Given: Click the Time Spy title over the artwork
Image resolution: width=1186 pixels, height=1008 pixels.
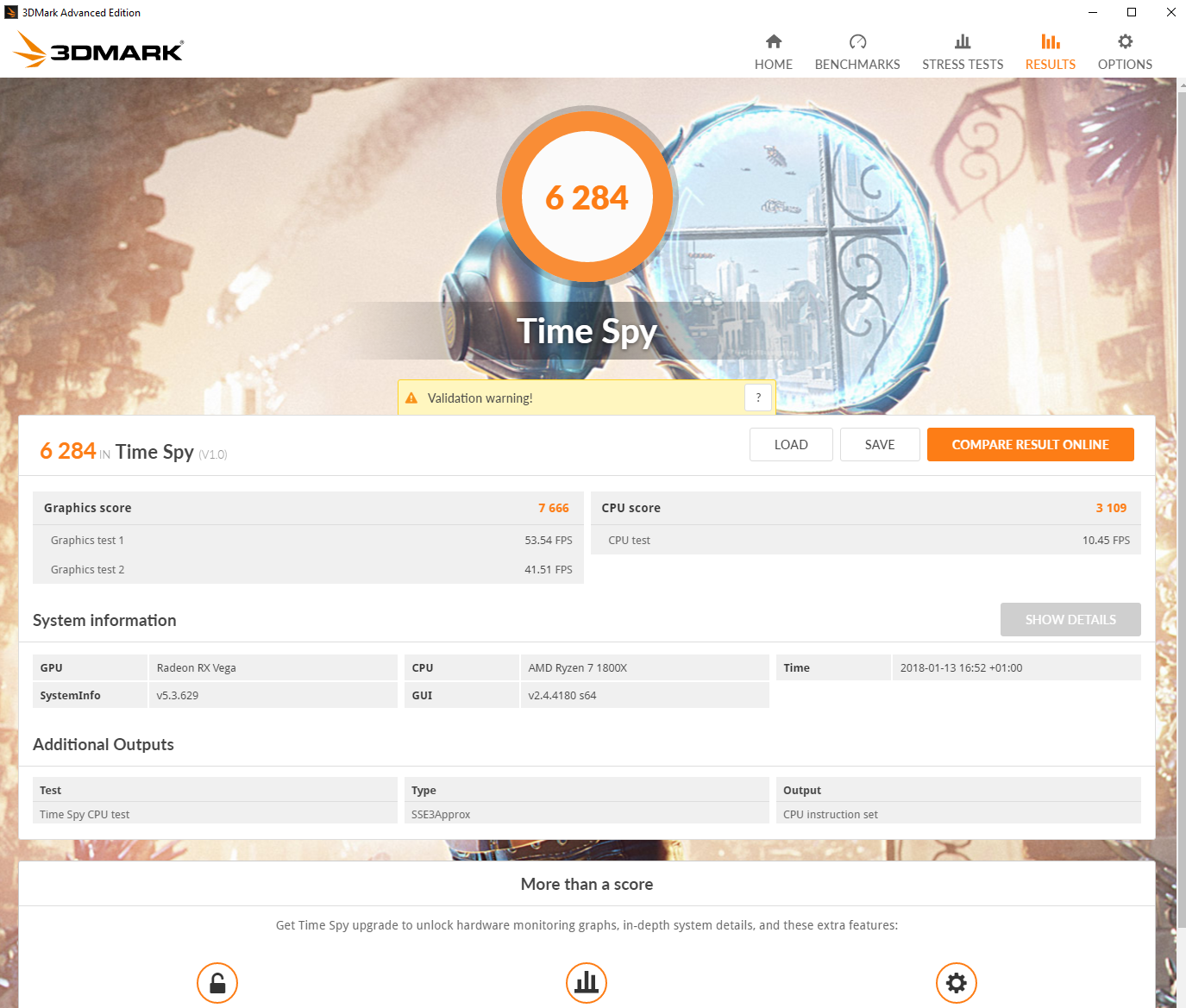Looking at the screenshot, I should coord(587,331).
